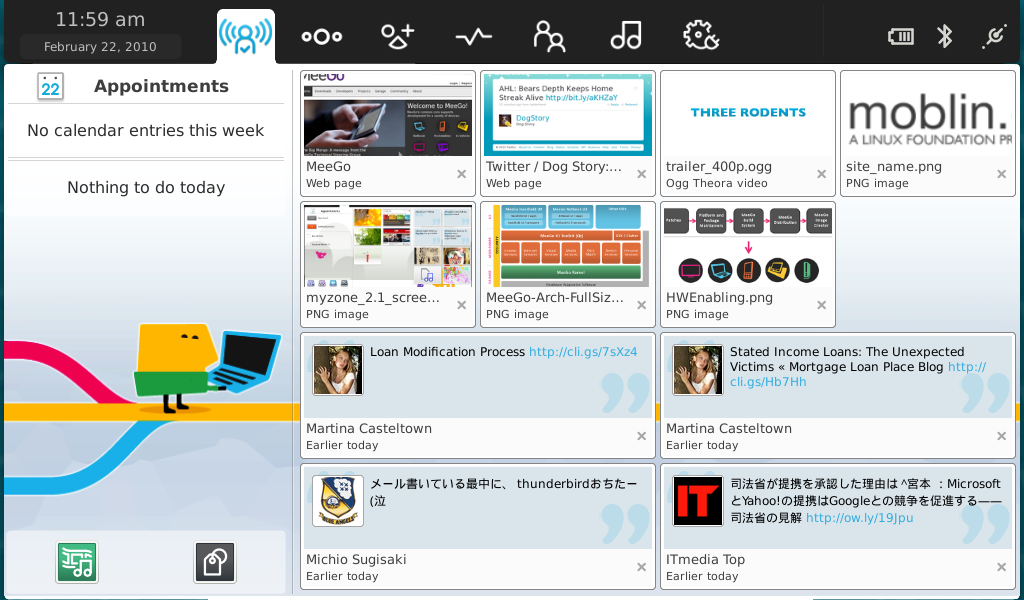Remove the Twitter Dog Story item

point(641,174)
